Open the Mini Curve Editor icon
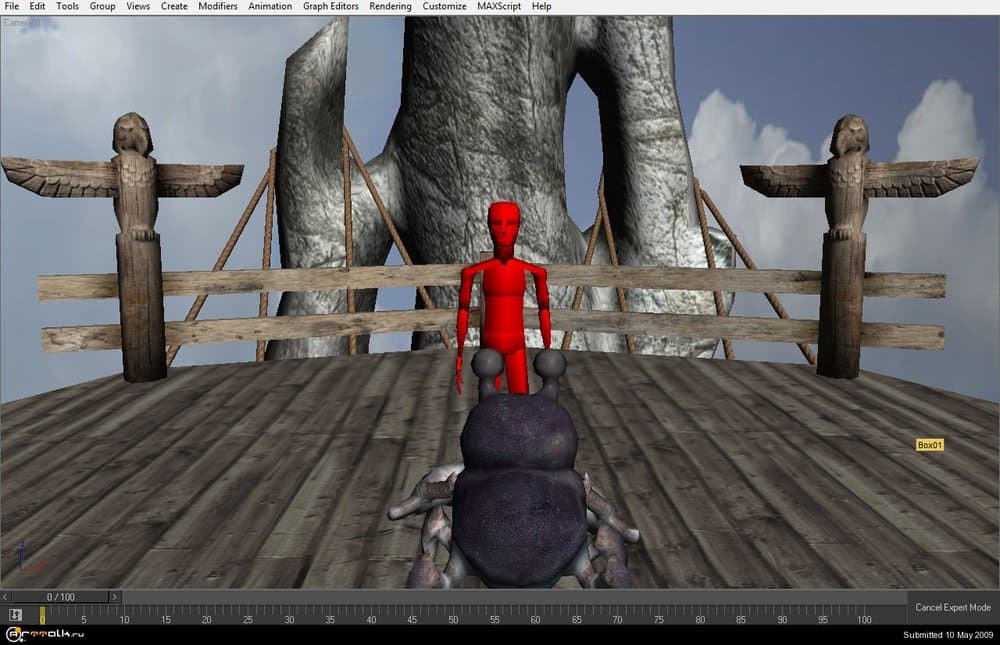The image size is (1000, 645). [15, 614]
